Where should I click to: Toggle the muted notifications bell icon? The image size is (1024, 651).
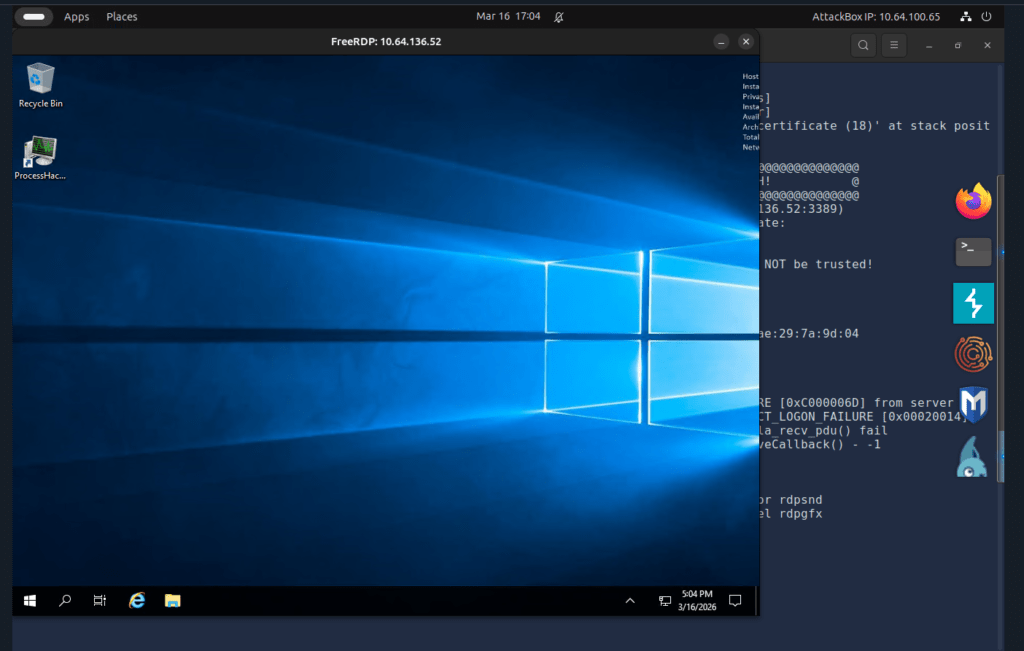coord(559,17)
